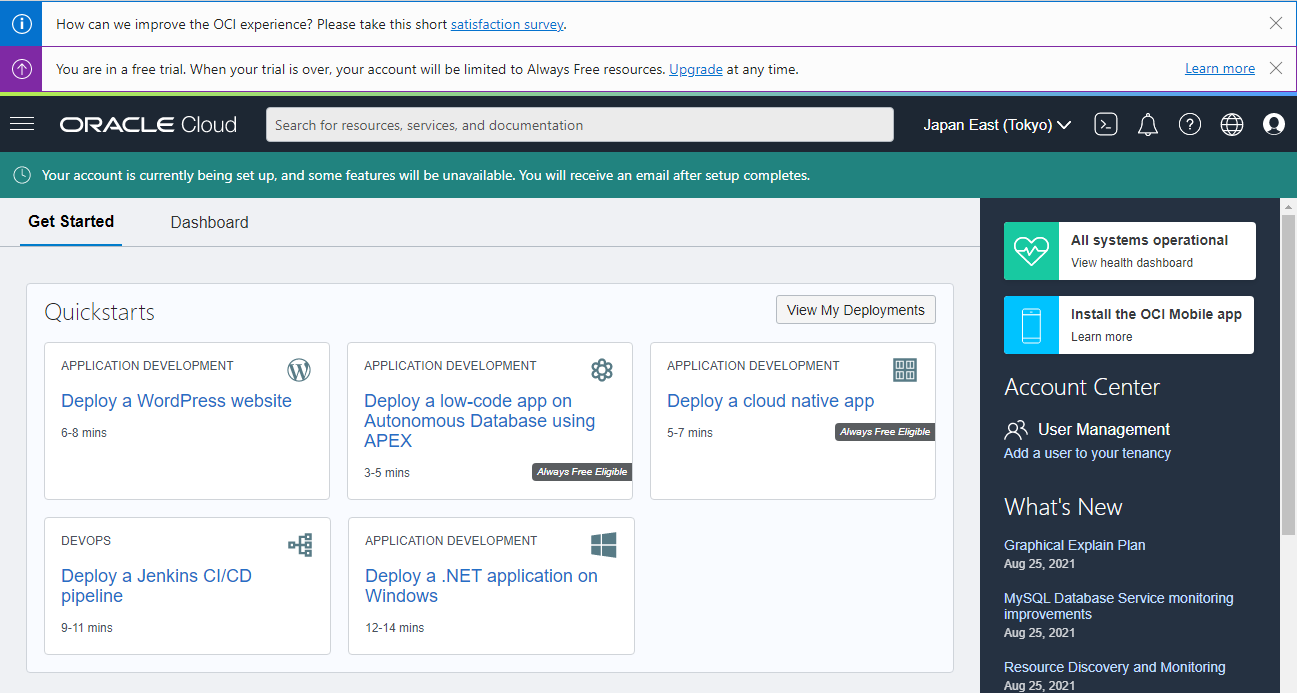
Task: Open the language globe icon
Action: (x=1232, y=125)
